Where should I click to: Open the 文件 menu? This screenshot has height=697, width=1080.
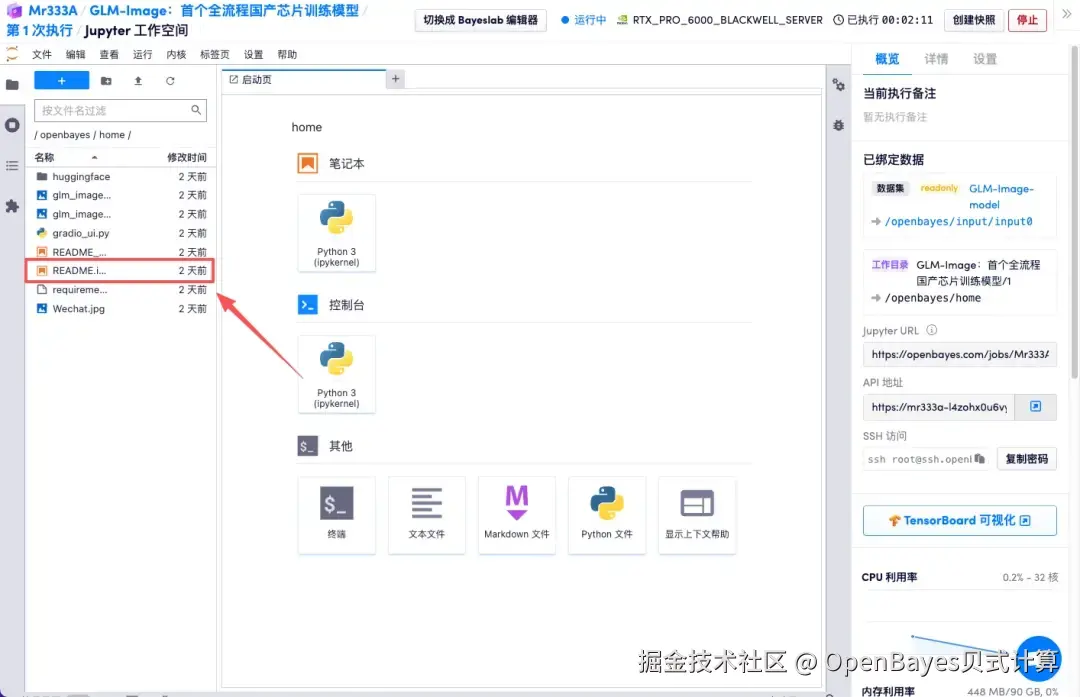click(x=42, y=54)
